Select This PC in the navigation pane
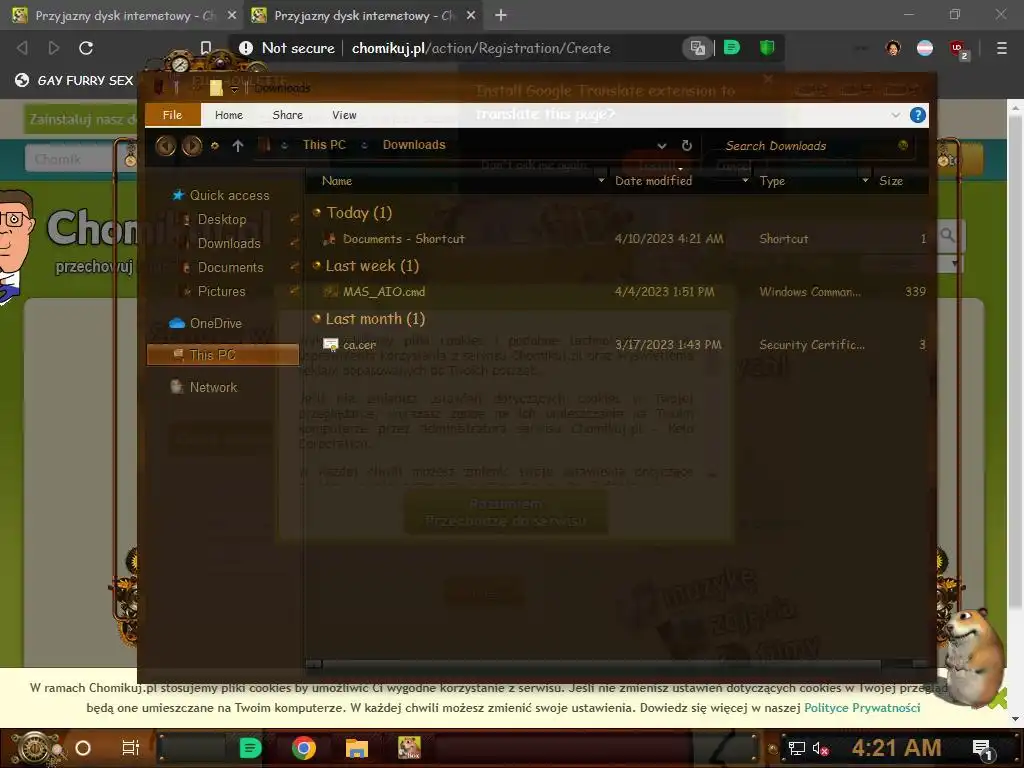 [x=223, y=355]
